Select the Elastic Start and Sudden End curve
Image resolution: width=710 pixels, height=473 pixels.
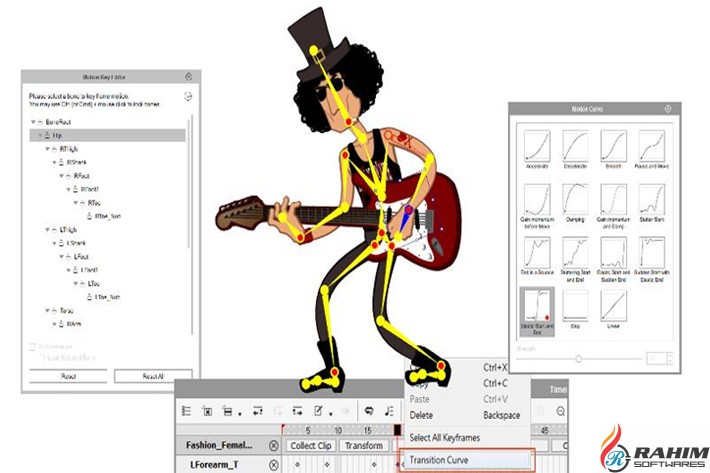(614, 259)
